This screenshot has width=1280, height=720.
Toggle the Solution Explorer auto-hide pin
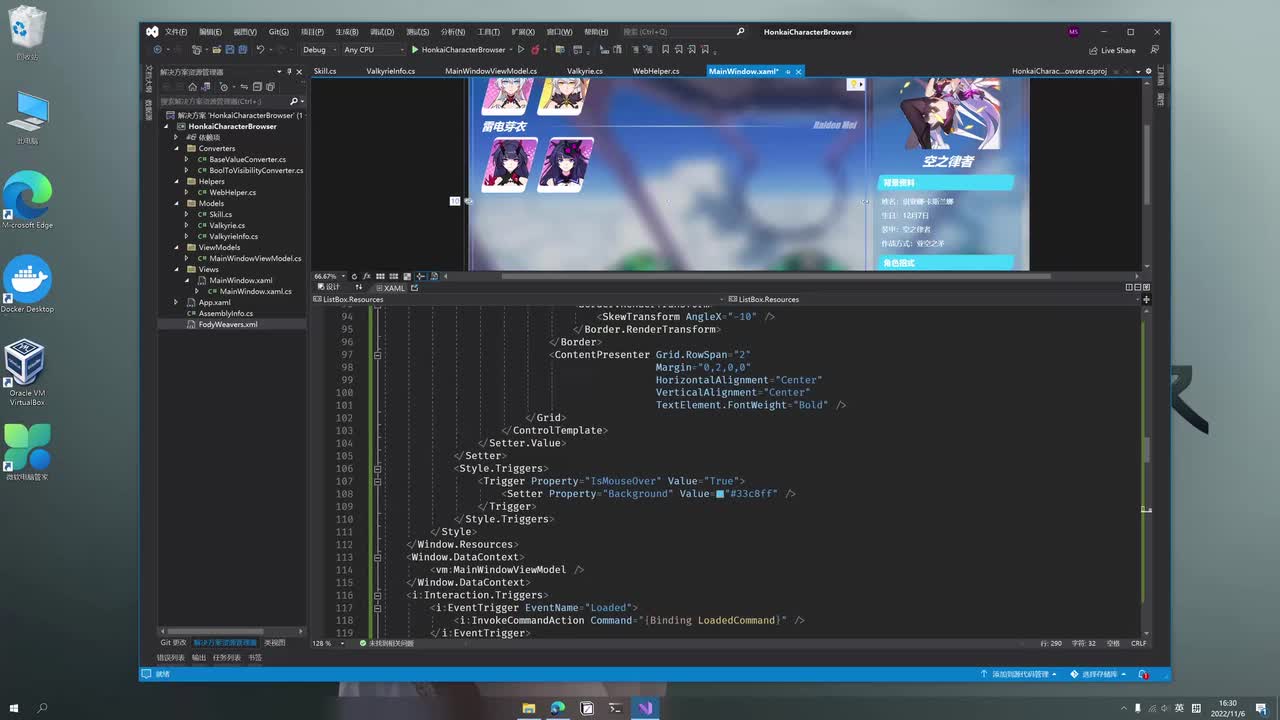coord(289,72)
